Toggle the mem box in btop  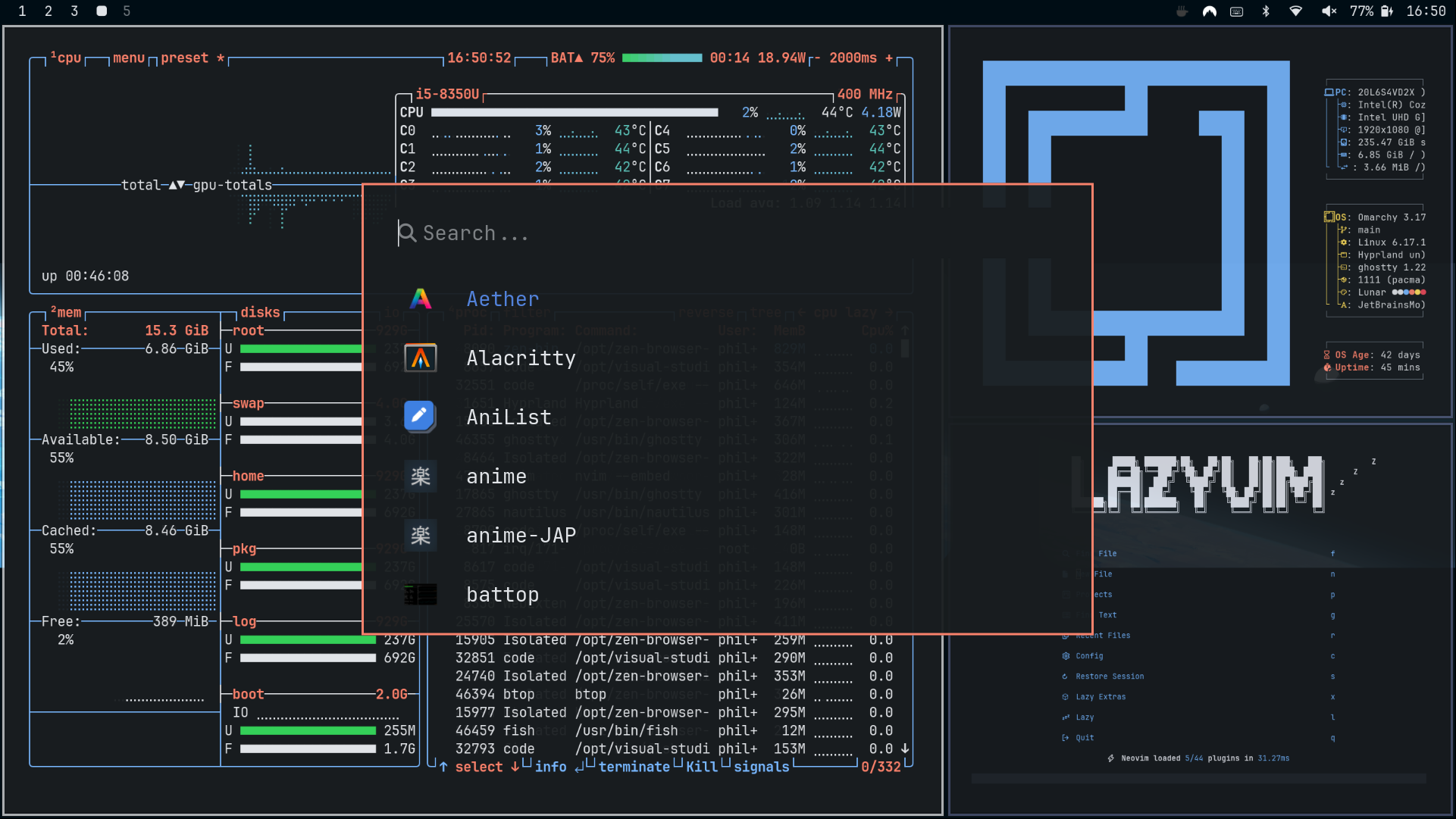(x=66, y=312)
